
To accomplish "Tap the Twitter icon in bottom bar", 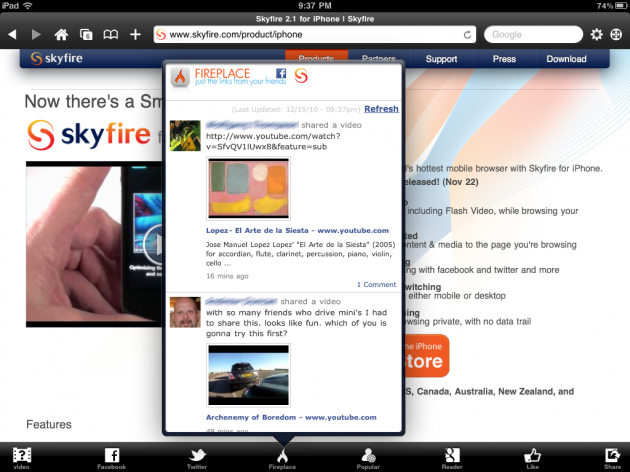I will pyautogui.click(x=197, y=456).
